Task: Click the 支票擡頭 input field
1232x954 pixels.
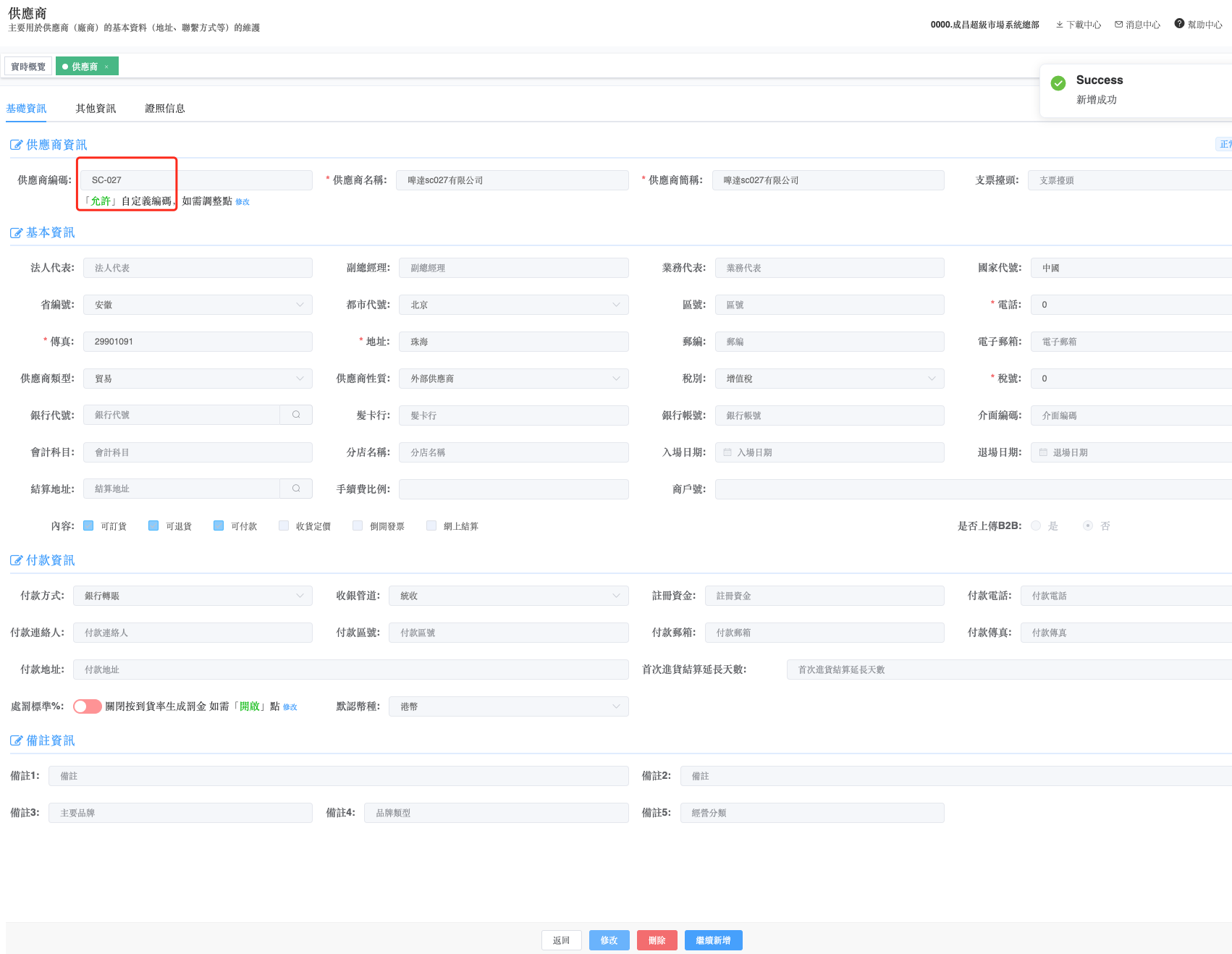Action: point(1130,180)
